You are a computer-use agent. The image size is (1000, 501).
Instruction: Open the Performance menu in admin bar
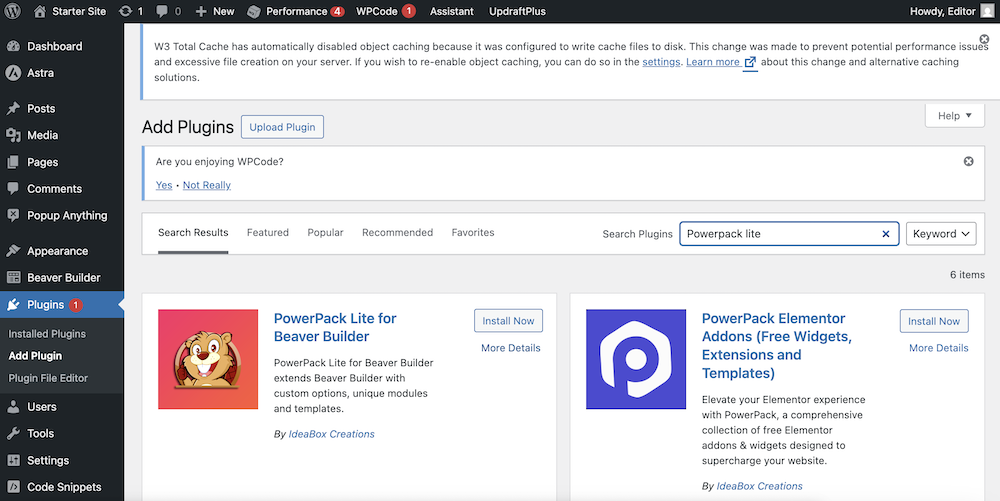pos(296,11)
